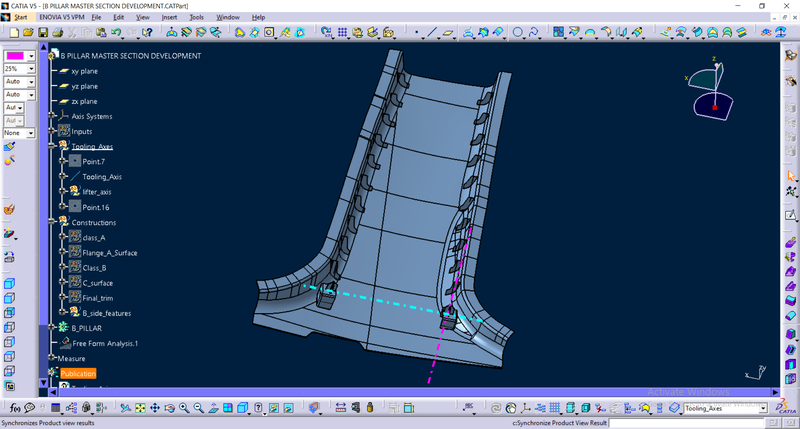Click the magenta graphic color swatch
800x429 pixels.
tap(14, 55)
